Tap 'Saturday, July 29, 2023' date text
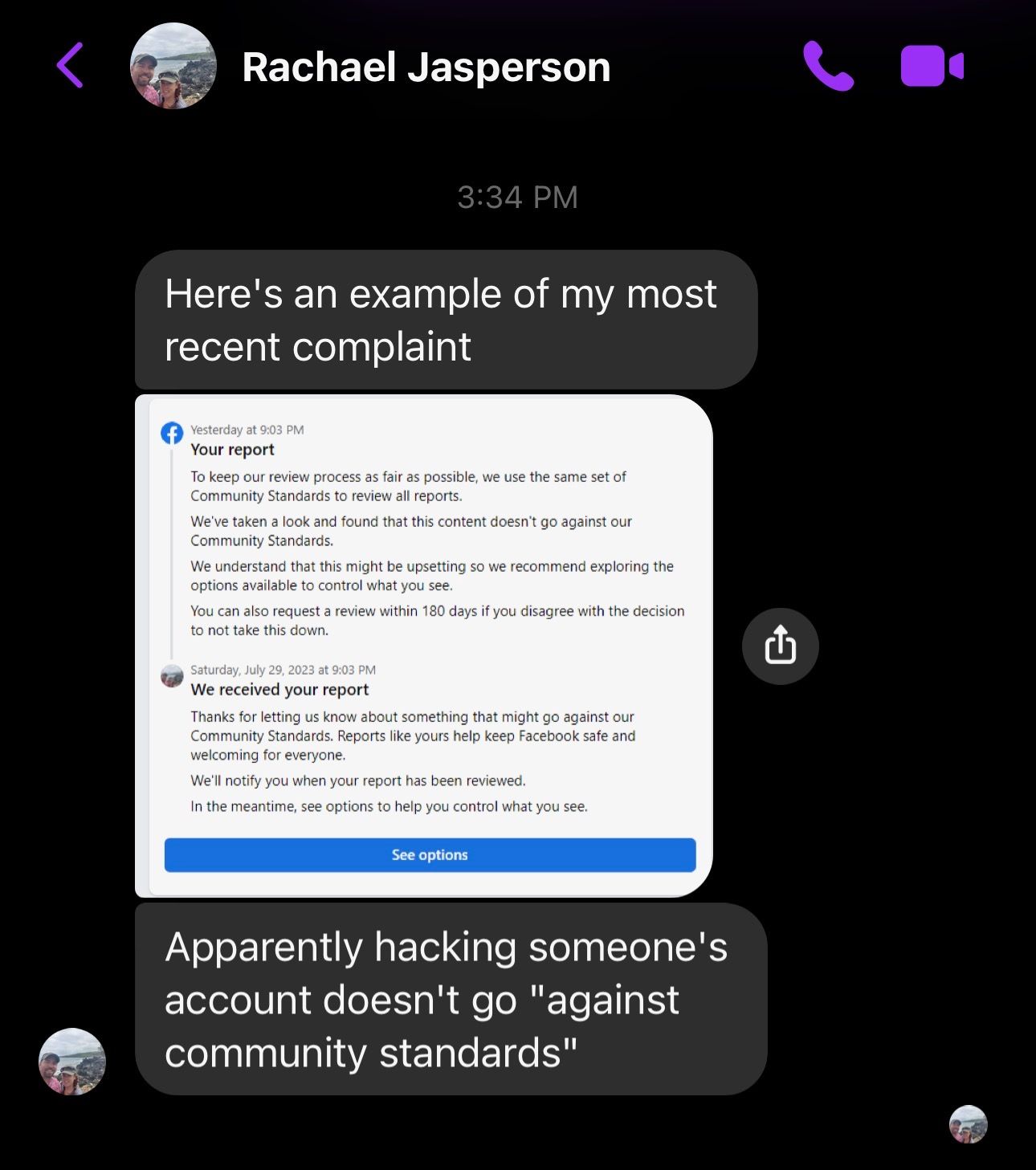The width and height of the screenshot is (1036, 1170). click(x=252, y=670)
